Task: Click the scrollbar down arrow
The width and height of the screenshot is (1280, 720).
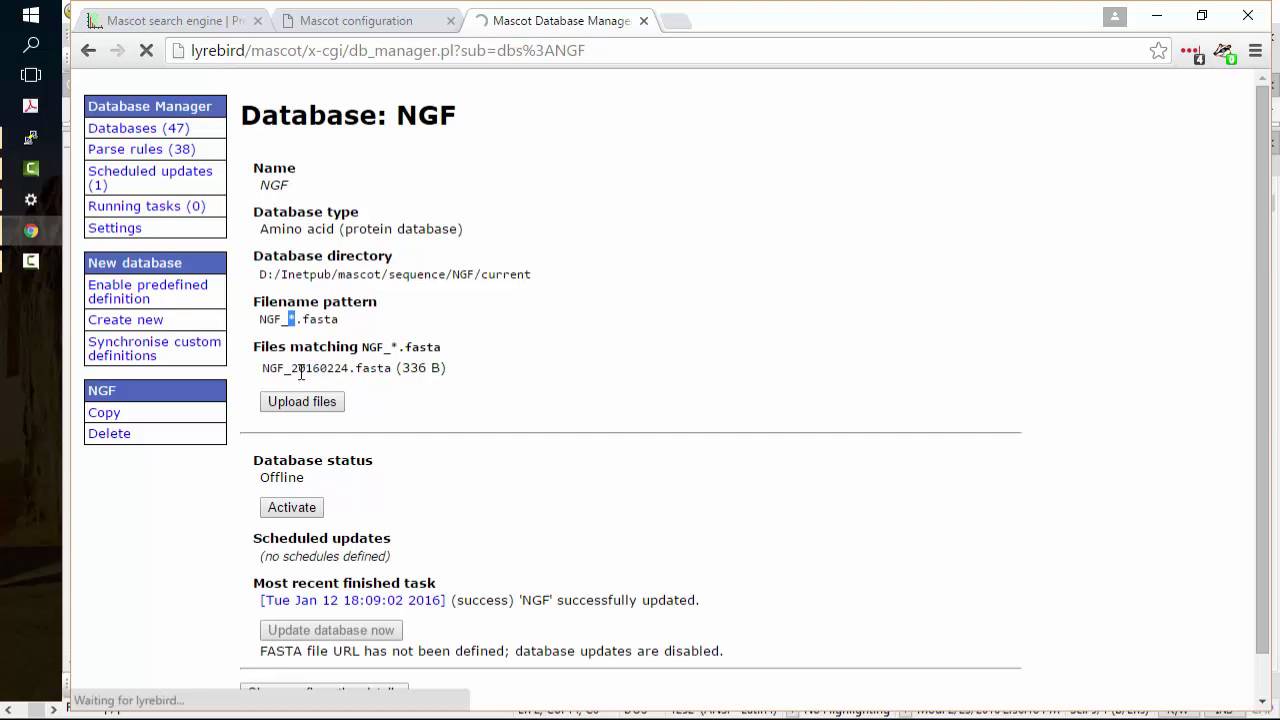Action: [1262, 700]
